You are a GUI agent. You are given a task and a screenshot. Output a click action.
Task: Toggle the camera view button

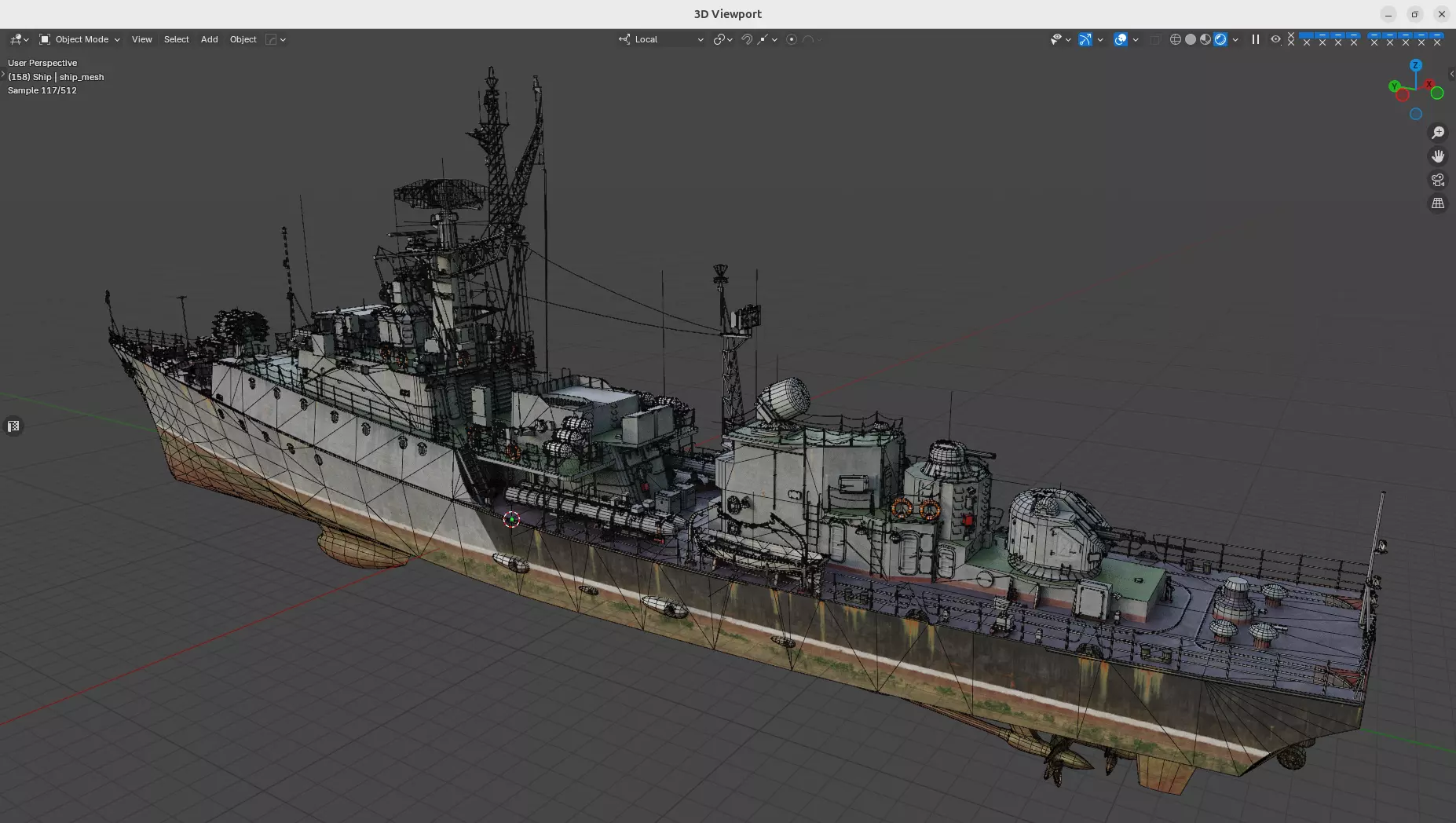pyautogui.click(x=1438, y=180)
